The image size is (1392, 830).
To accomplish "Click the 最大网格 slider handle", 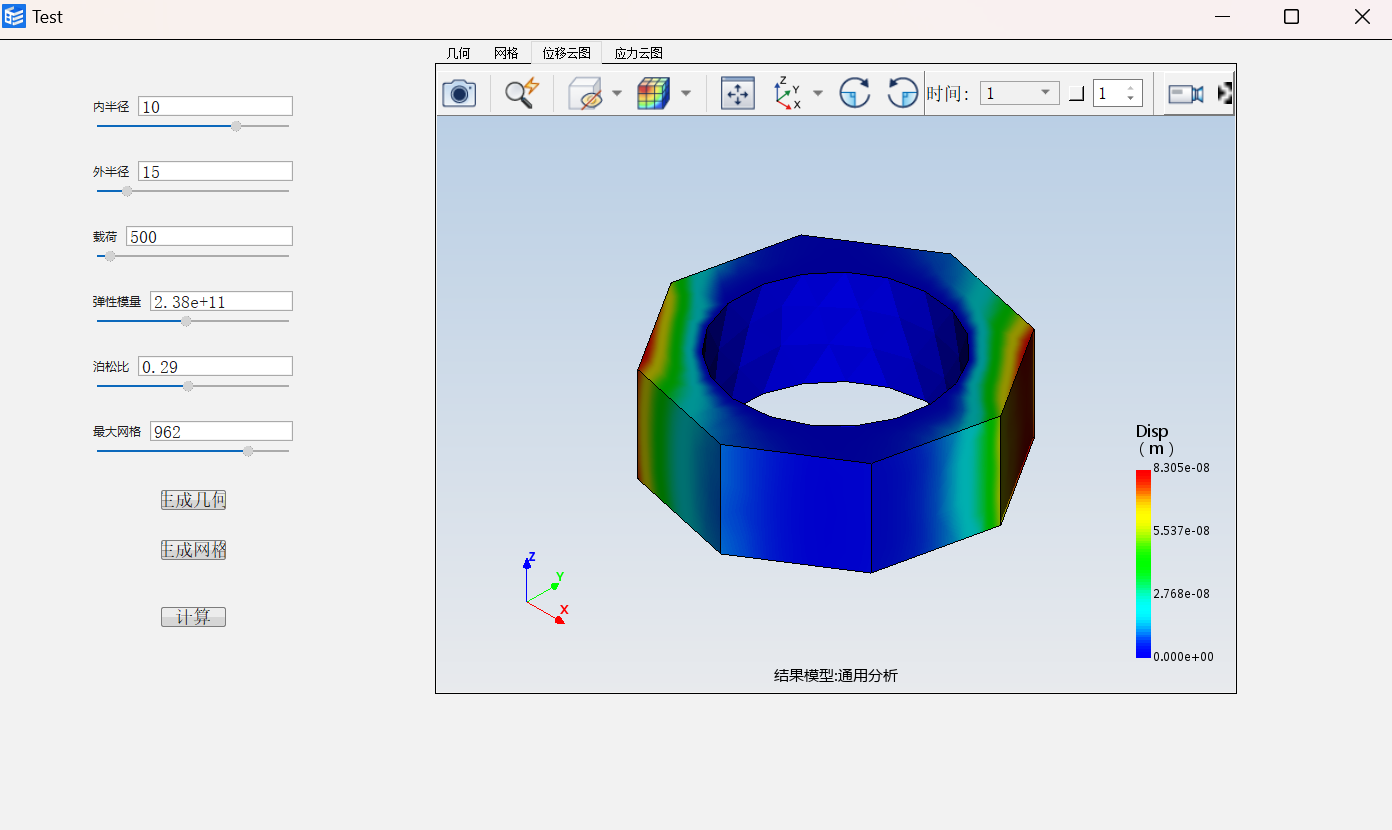I will (248, 451).
